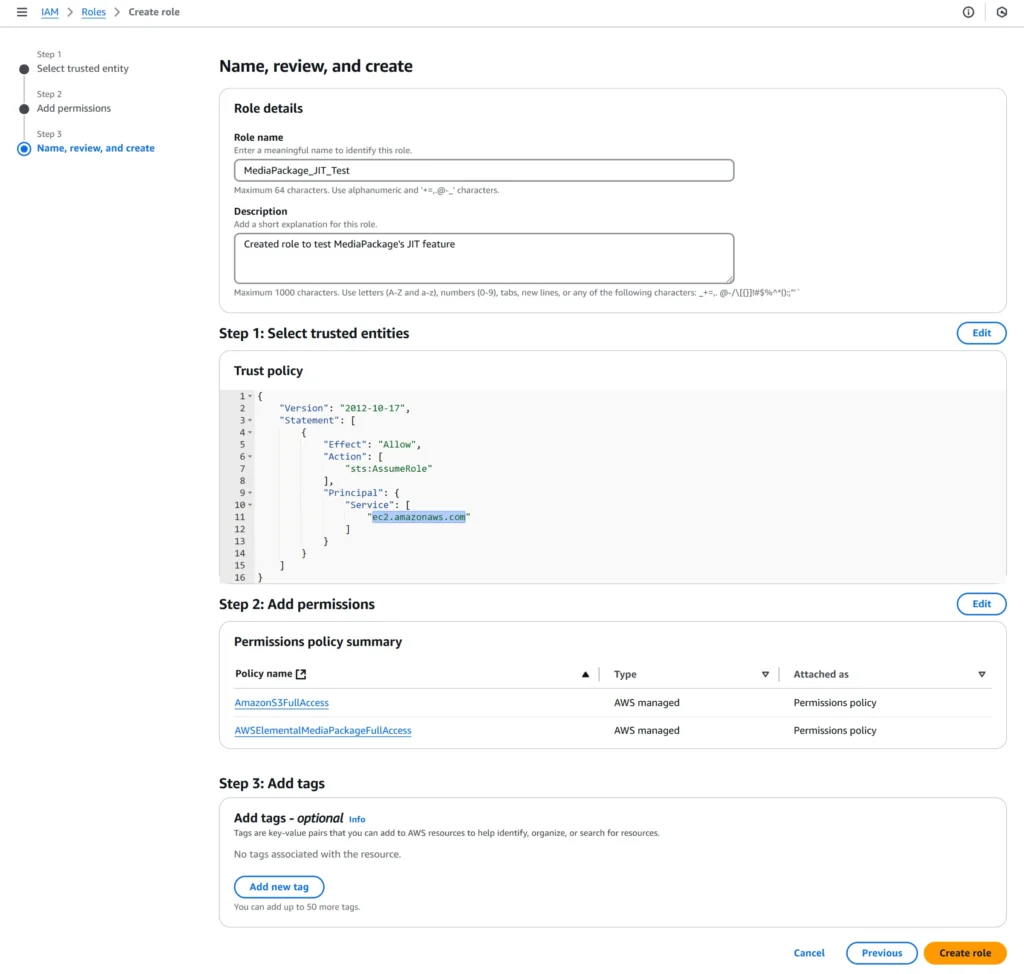Collapse Service fold arrow on line 10

(250, 505)
